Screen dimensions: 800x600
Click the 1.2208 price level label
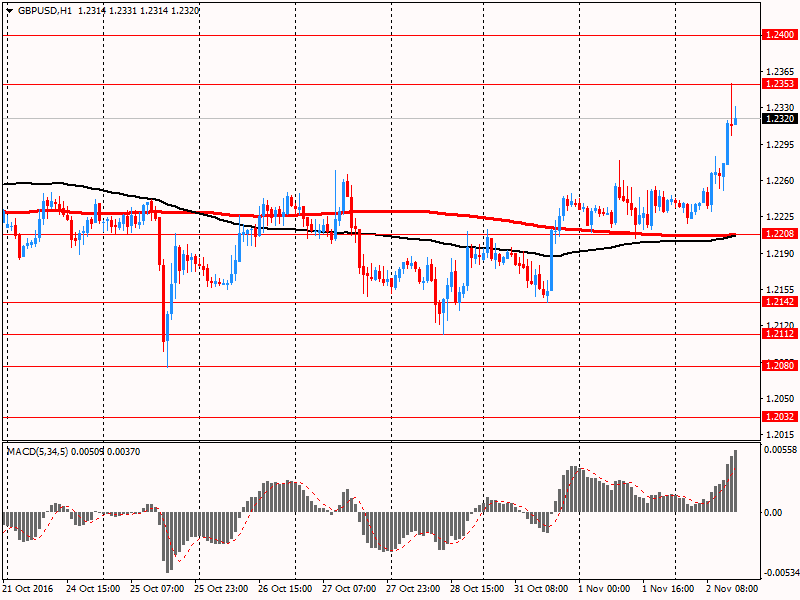pyautogui.click(x=780, y=234)
